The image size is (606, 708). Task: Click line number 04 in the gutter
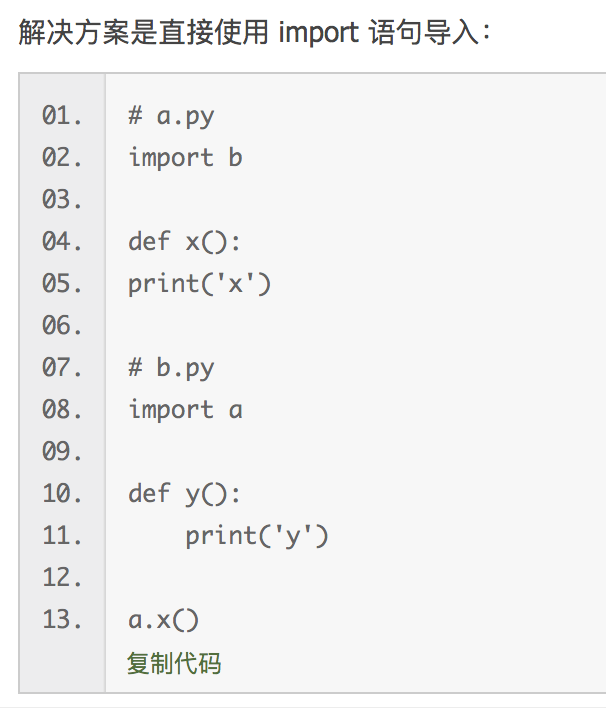point(62,242)
